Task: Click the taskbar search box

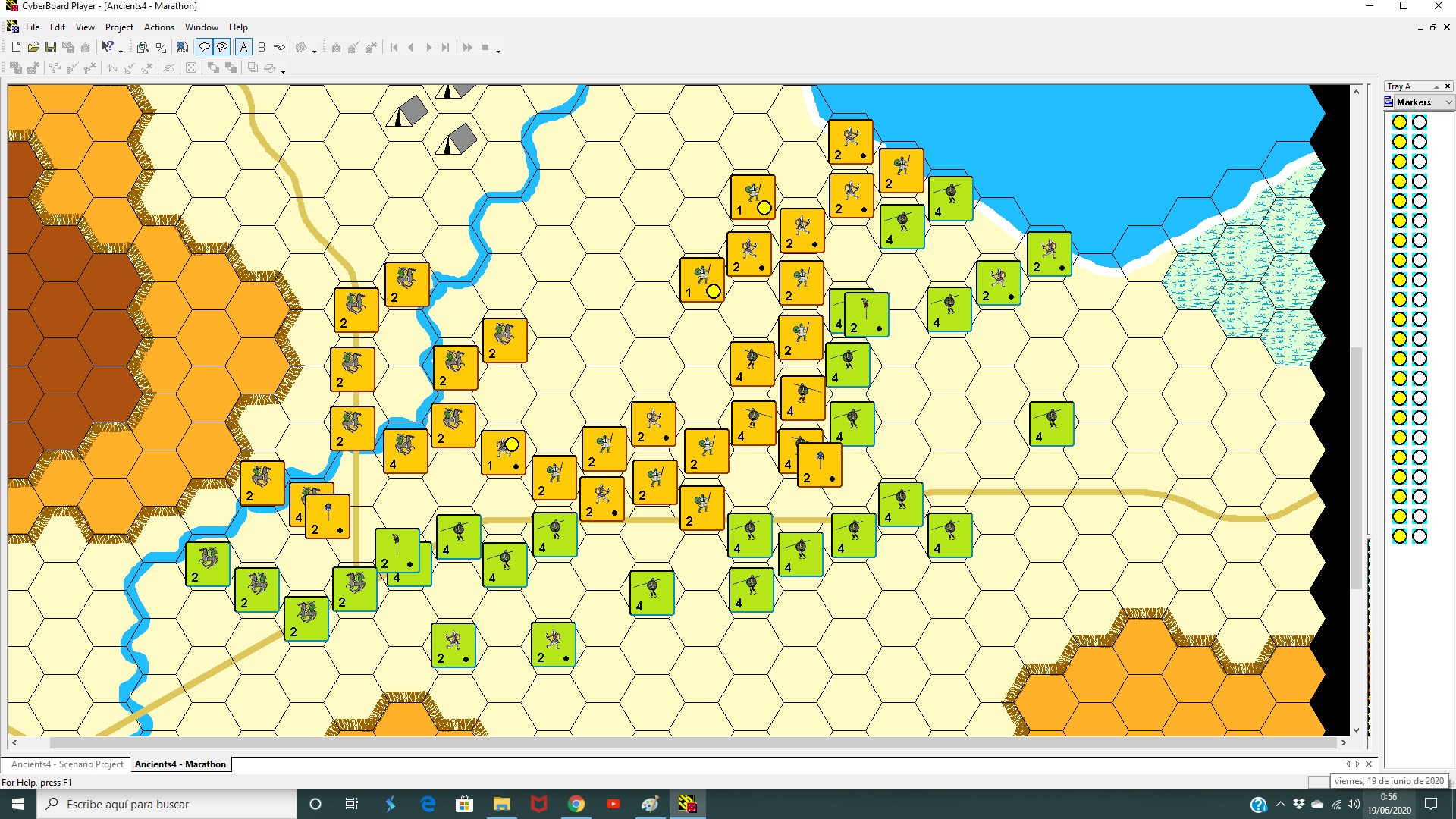Action: (167, 804)
